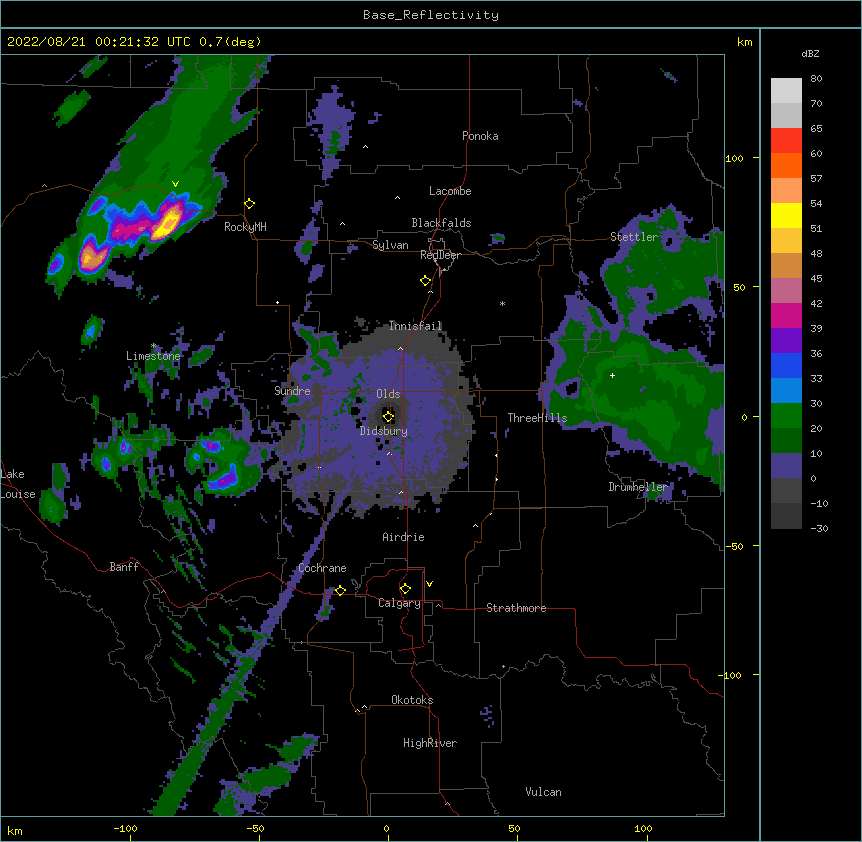
Task: Click the km unit label at bottom left
Action: [x=14, y=831]
